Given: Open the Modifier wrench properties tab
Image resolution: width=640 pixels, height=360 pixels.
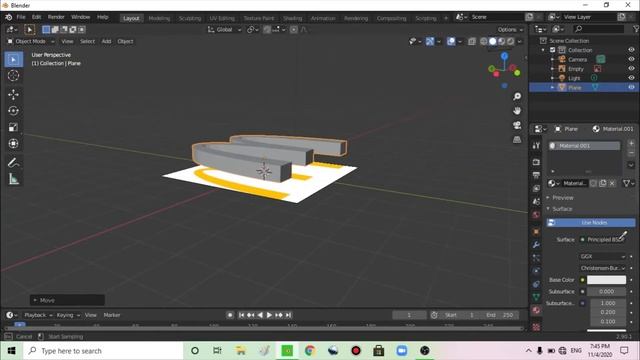Looking at the screenshot, I should tap(536, 244).
